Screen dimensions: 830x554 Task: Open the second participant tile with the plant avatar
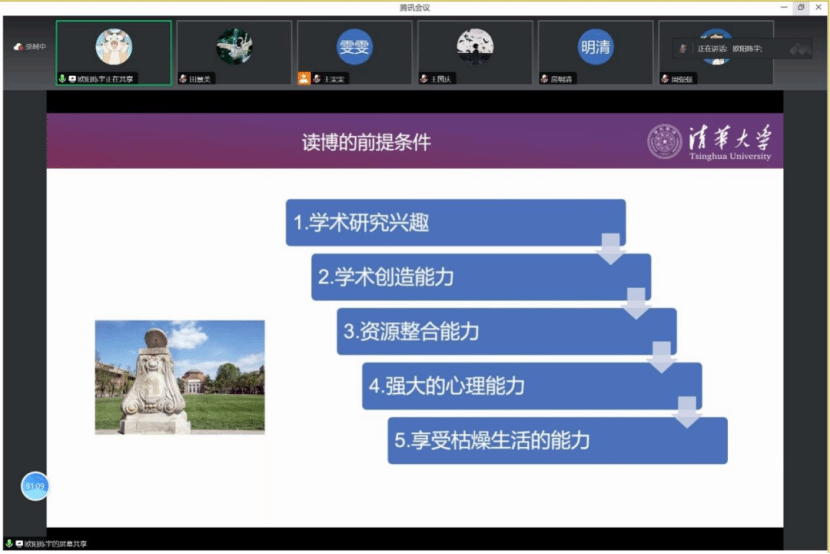pos(234,52)
